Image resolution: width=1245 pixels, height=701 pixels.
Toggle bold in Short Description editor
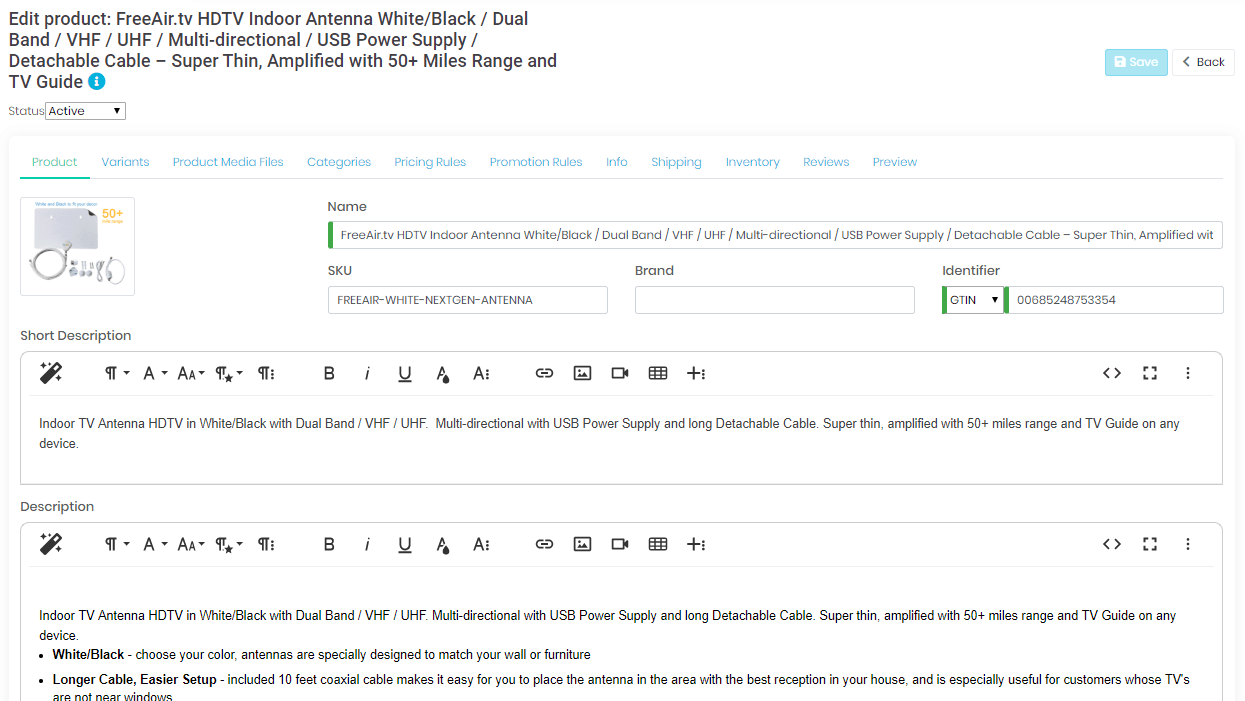pyautogui.click(x=329, y=373)
